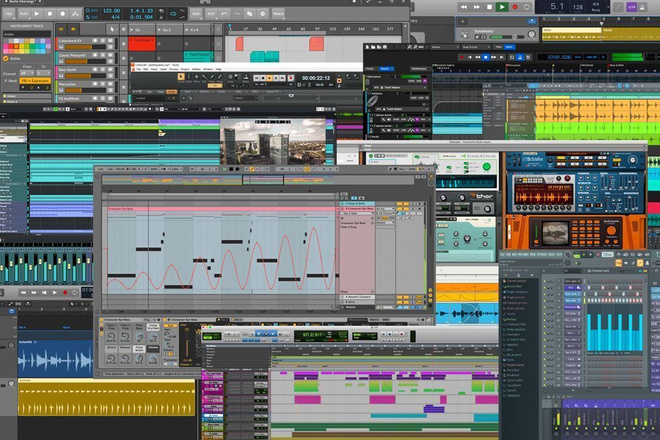Screen dimensions: 660x440
Task: Mute the Percussion track in Bitwig
Action: pos(110,84)
